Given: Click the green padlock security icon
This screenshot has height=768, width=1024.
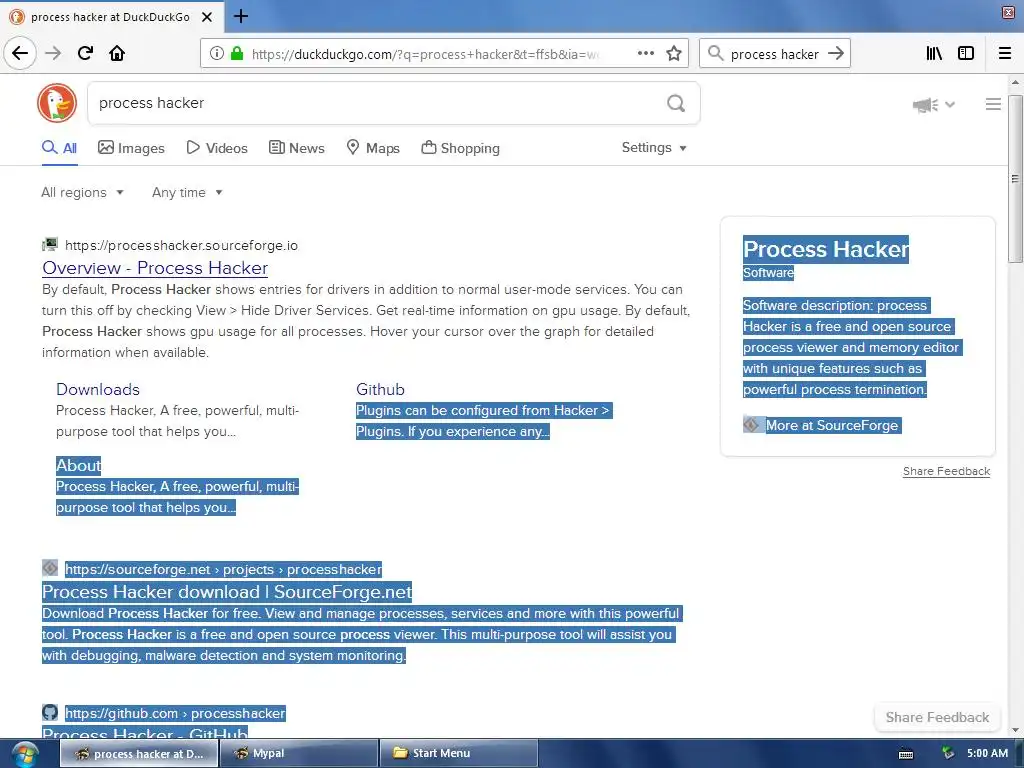Looking at the screenshot, I should pyautogui.click(x=237, y=54).
